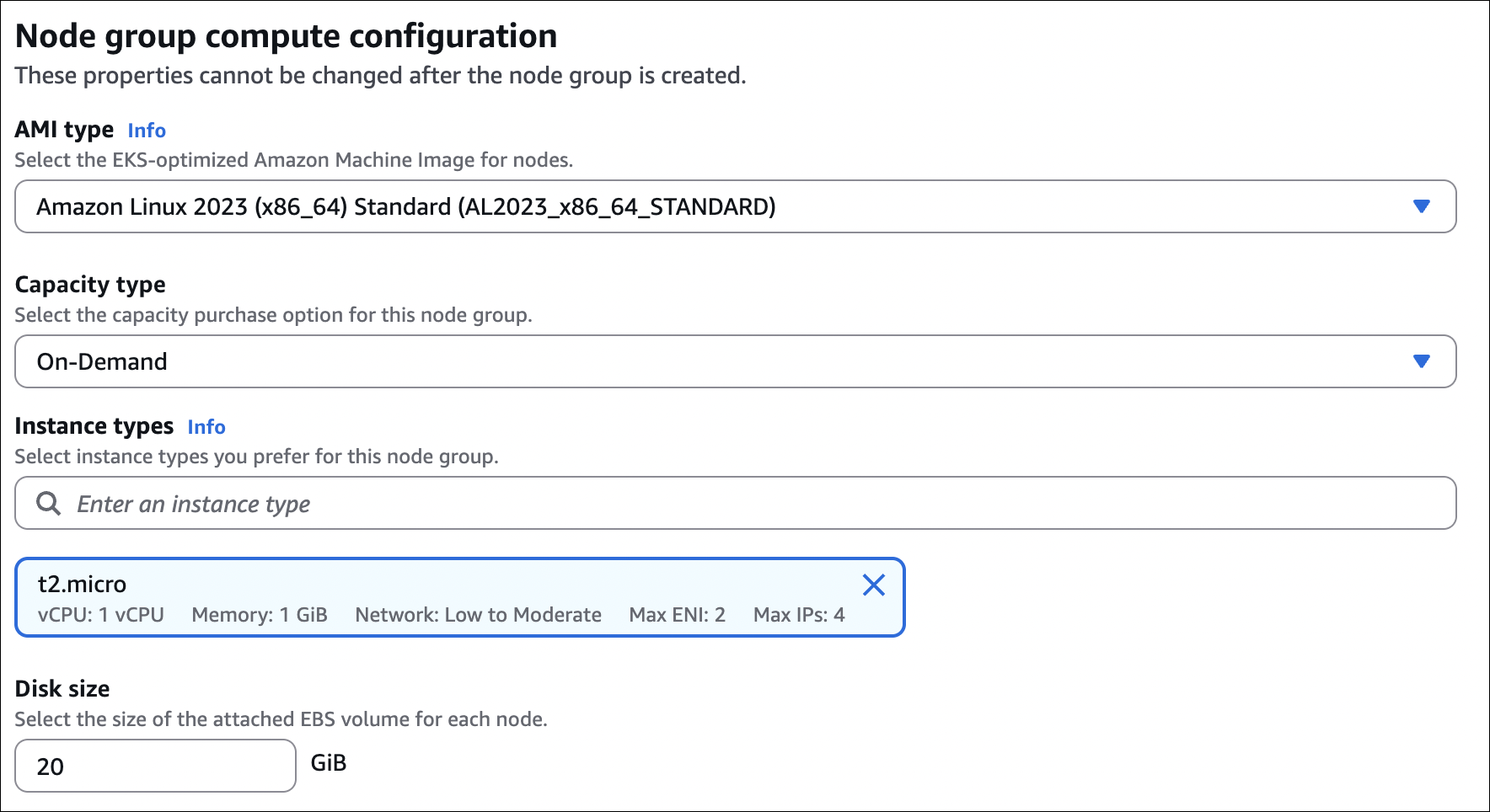Click the 'Memory: 1 GiB' spec text
The height and width of the screenshot is (812, 1490).
pyautogui.click(x=260, y=615)
